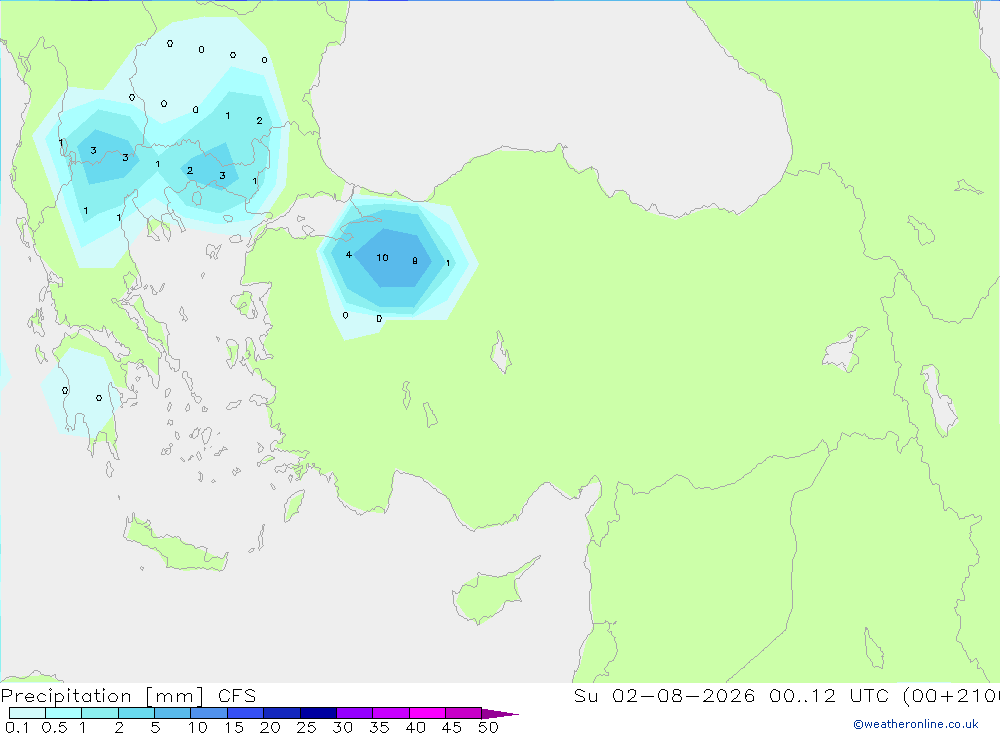
Task: Click the 1–2 mm legend color swatch
Action: 100,713
